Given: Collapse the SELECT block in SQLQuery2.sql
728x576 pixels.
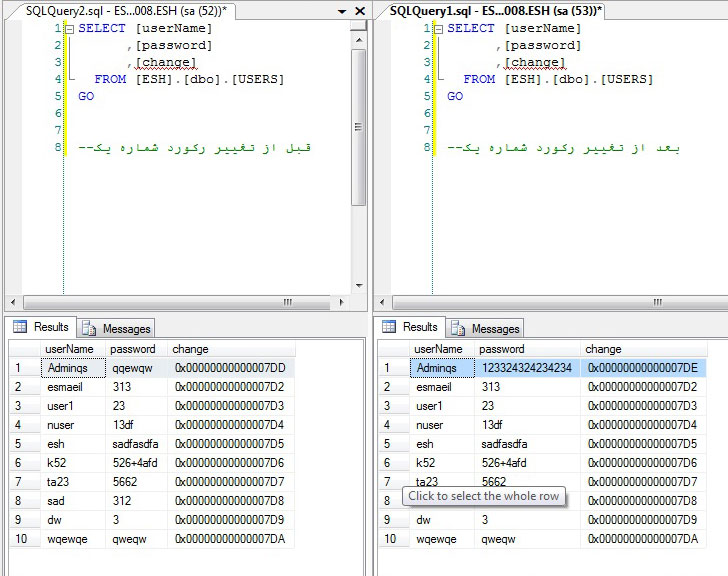Looking at the screenshot, I should tap(68, 29).
